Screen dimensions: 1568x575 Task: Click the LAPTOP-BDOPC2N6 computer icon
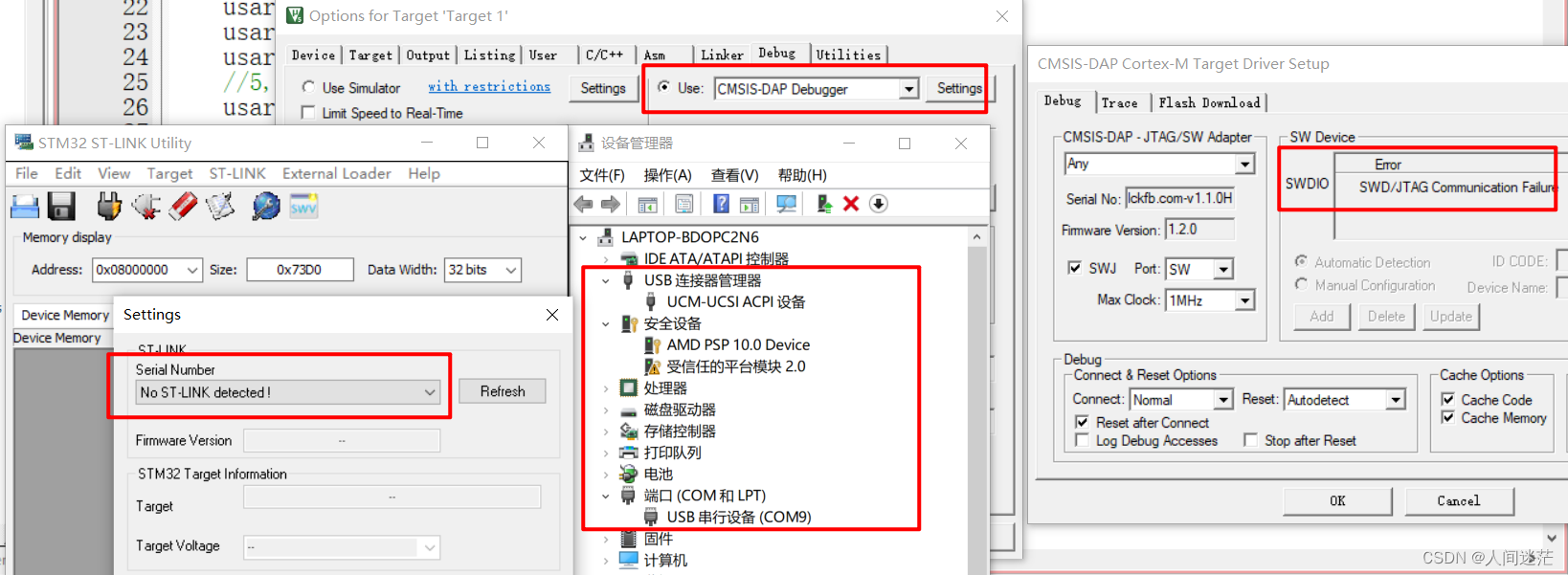[x=606, y=236]
